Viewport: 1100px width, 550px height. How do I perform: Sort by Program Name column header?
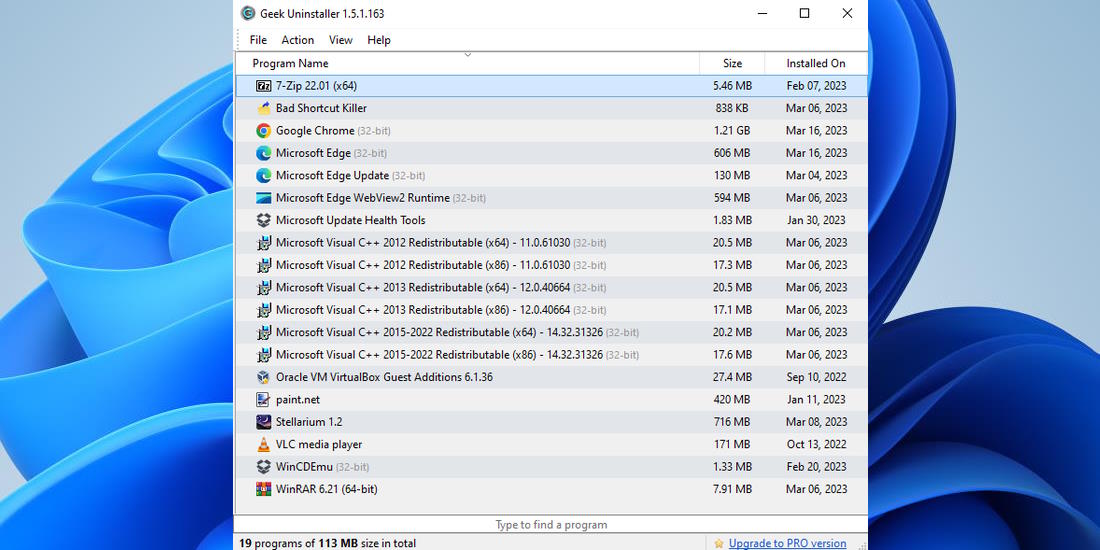pyautogui.click(x=468, y=63)
